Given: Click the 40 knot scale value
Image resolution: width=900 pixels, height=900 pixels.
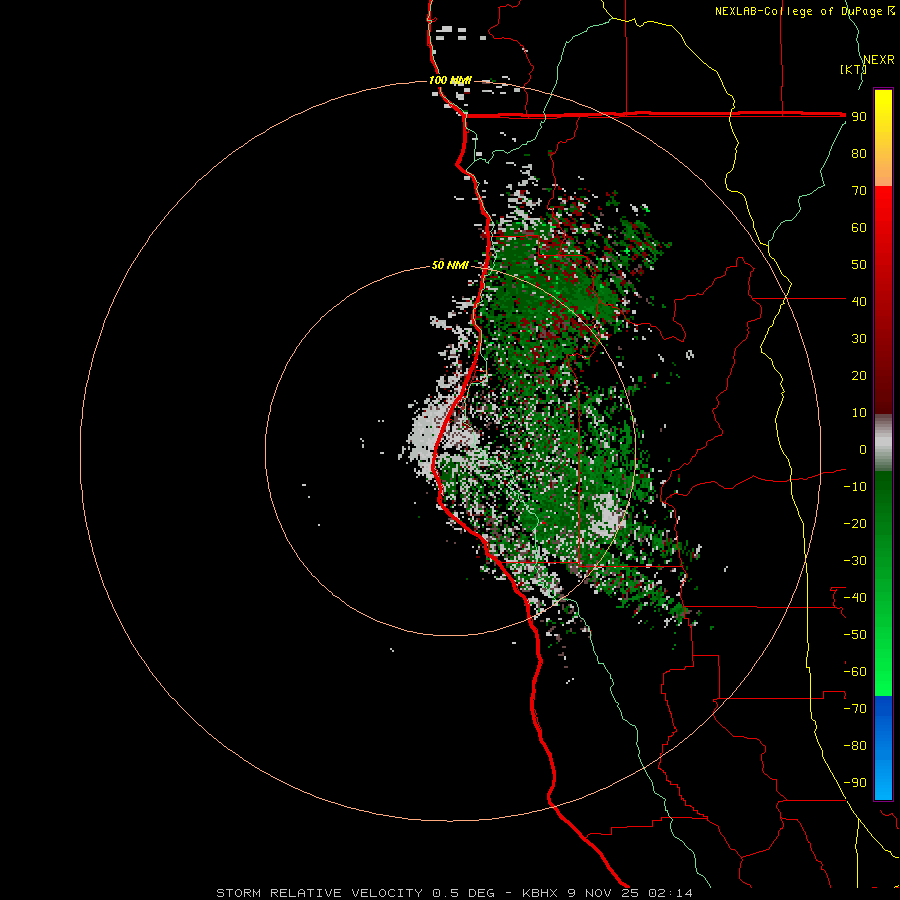Looking at the screenshot, I should tap(859, 301).
